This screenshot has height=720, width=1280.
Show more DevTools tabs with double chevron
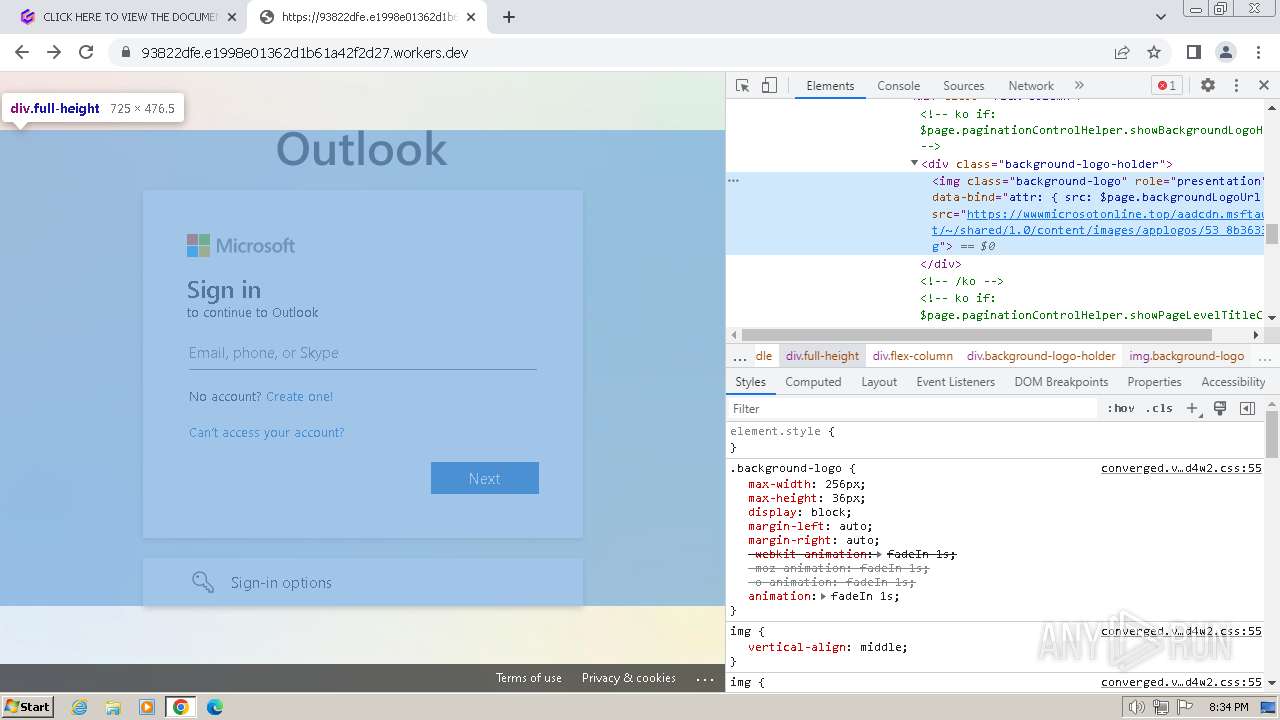point(1079,86)
